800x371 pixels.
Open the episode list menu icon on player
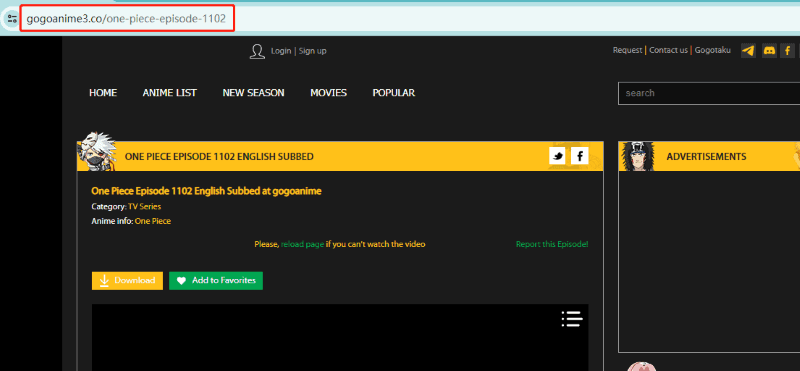point(572,319)
